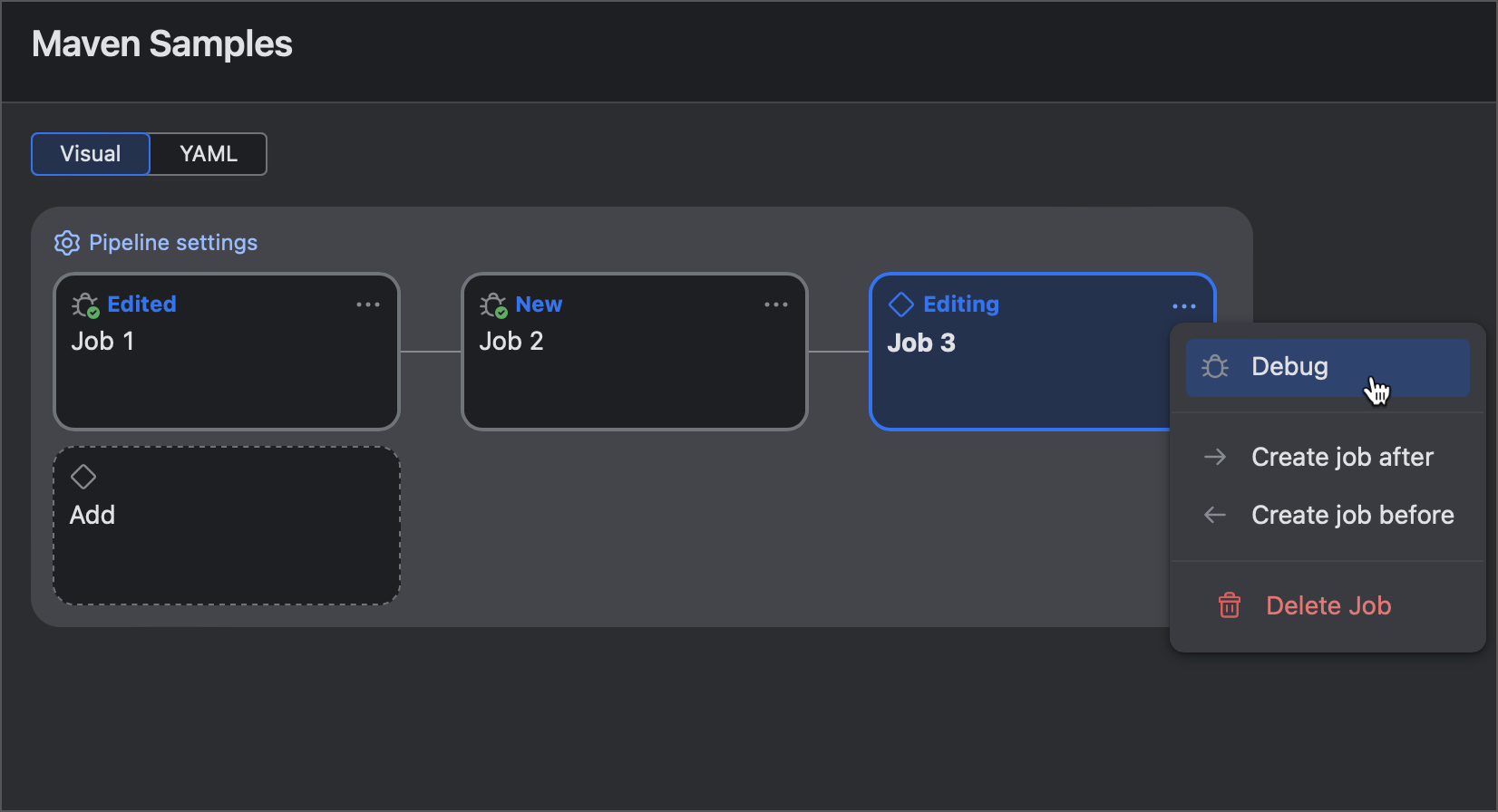Open the ellipsis menu on Job 1
Image resolution: width=1498 pixels, height=812 pixels.
368,304
